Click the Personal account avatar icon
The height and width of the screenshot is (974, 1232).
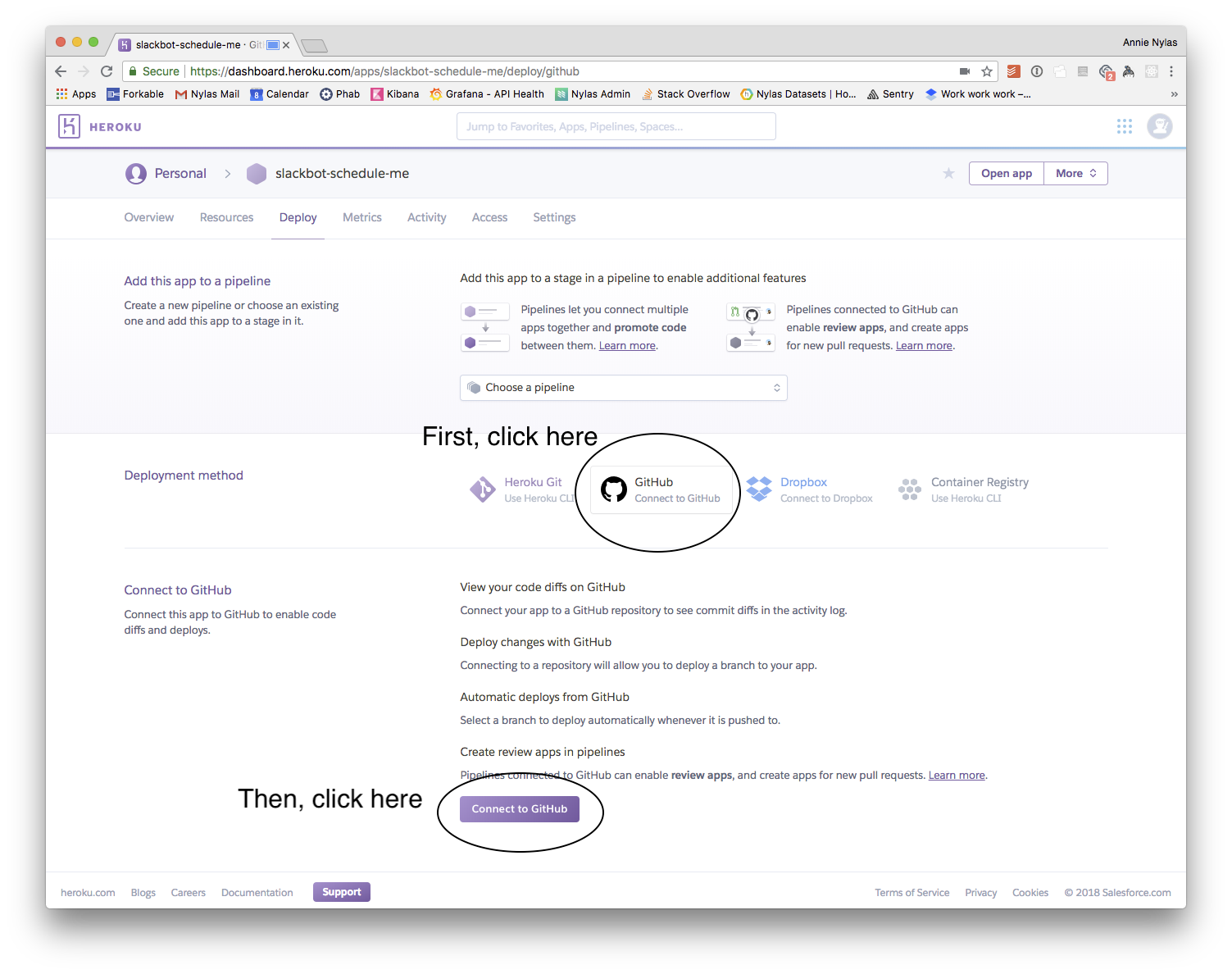(135, 174)
